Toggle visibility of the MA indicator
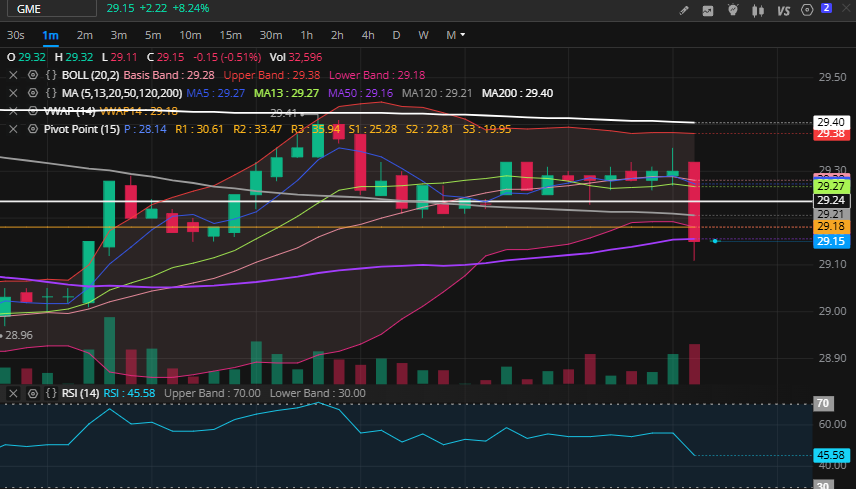 click(x=33, y=93)
